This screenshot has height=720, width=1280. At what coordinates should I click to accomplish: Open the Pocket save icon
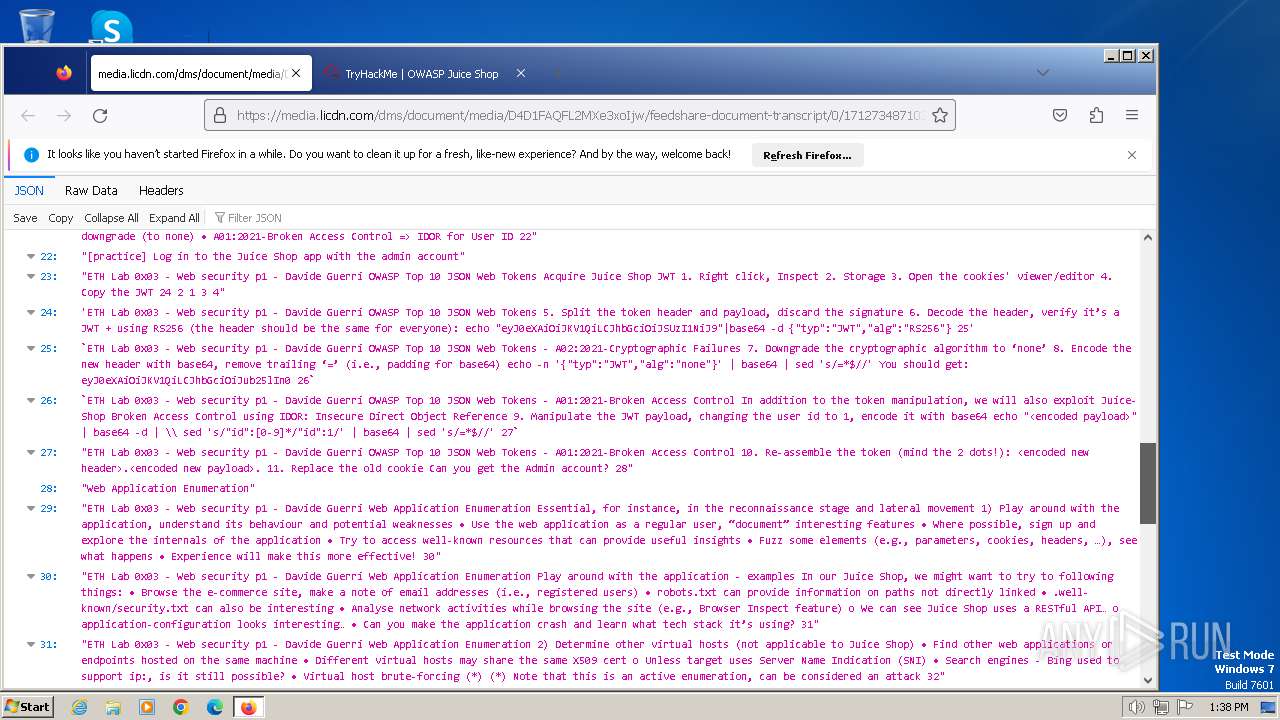tap(1060, 116)
